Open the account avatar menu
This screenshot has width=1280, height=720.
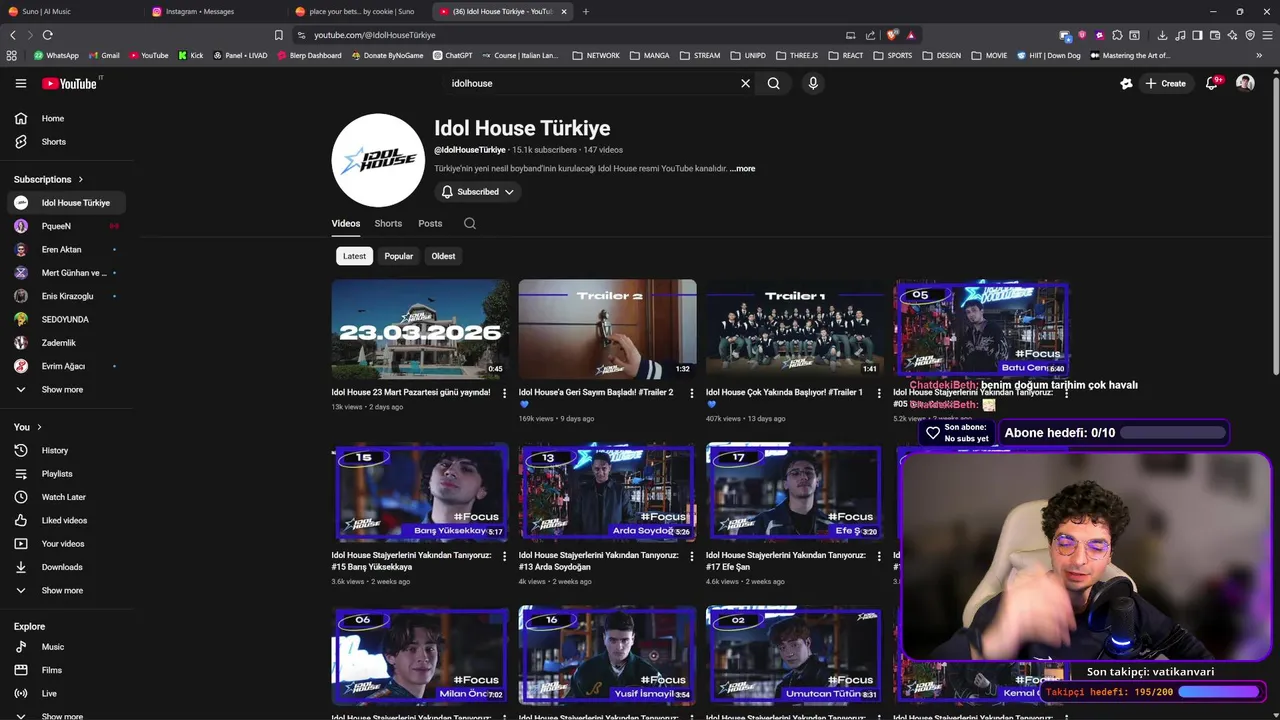[1245, 83]
